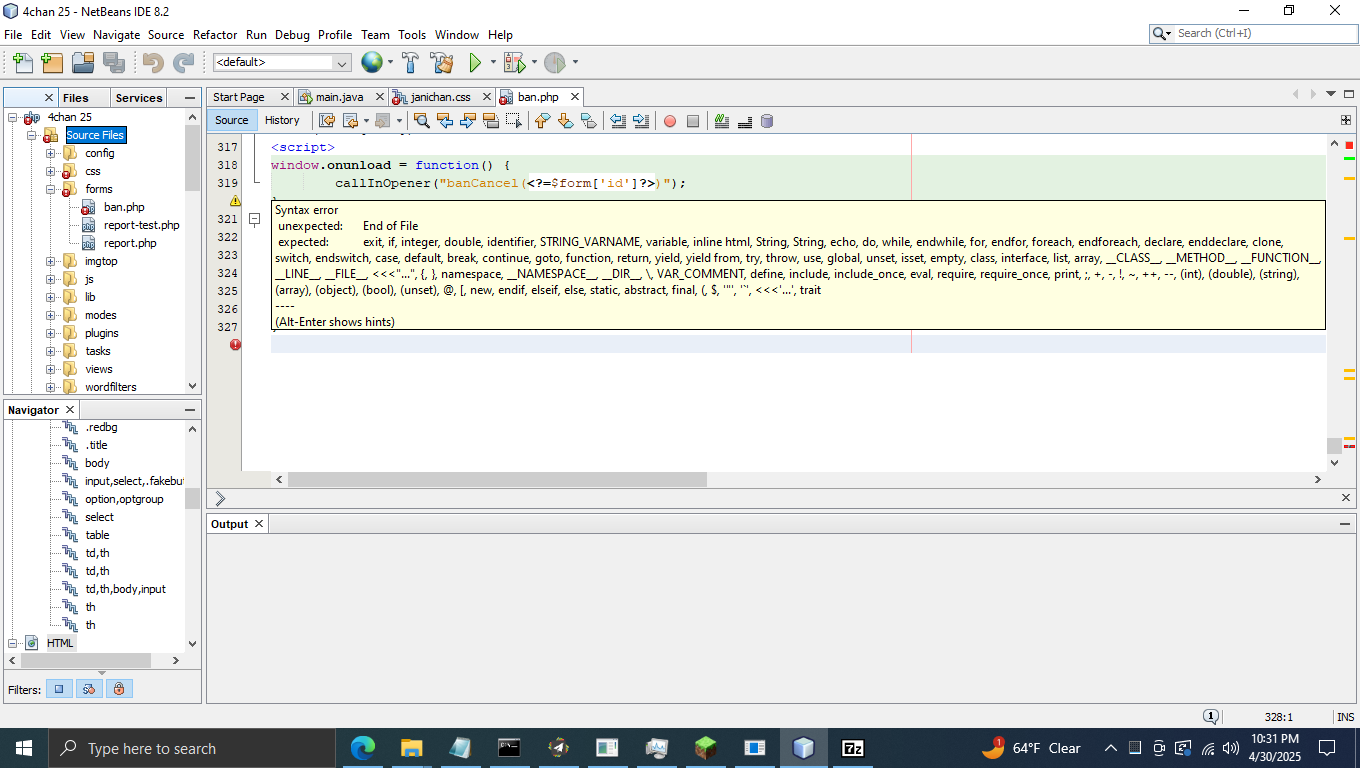Expand the views folder in tree

point(50,369)
